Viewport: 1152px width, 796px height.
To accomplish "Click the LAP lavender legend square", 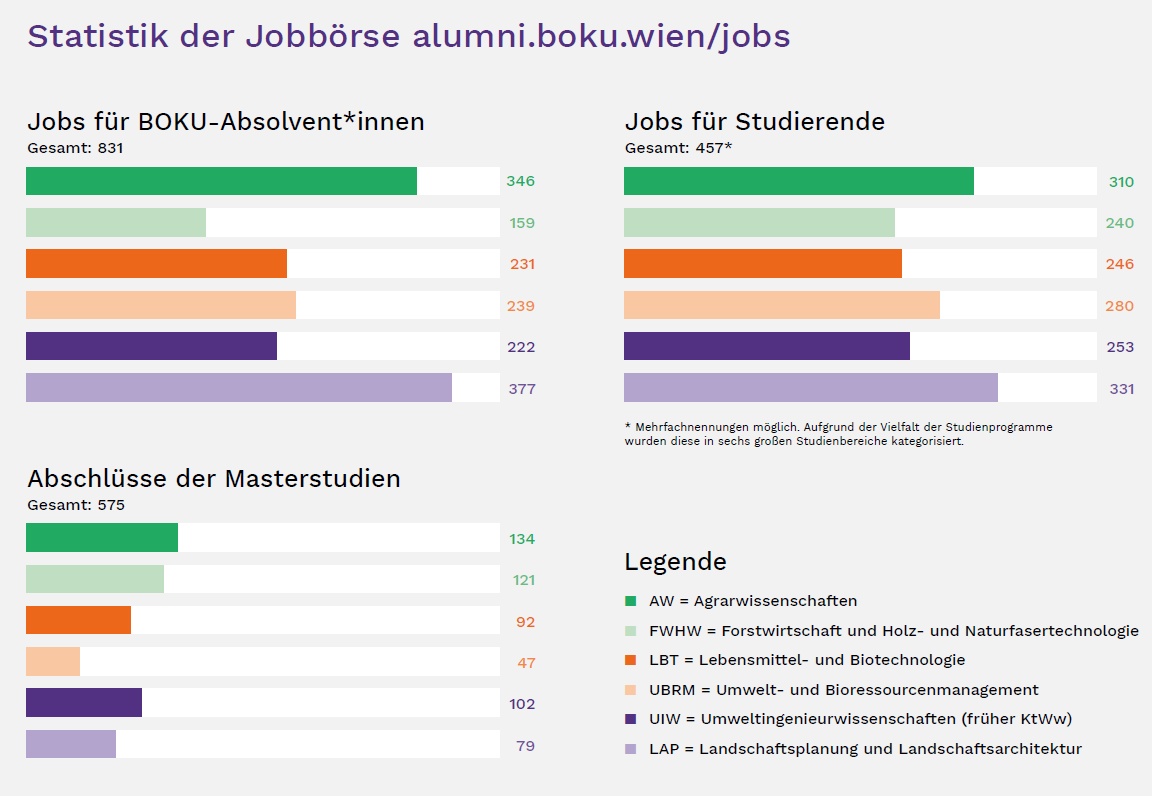I will 630,749.
